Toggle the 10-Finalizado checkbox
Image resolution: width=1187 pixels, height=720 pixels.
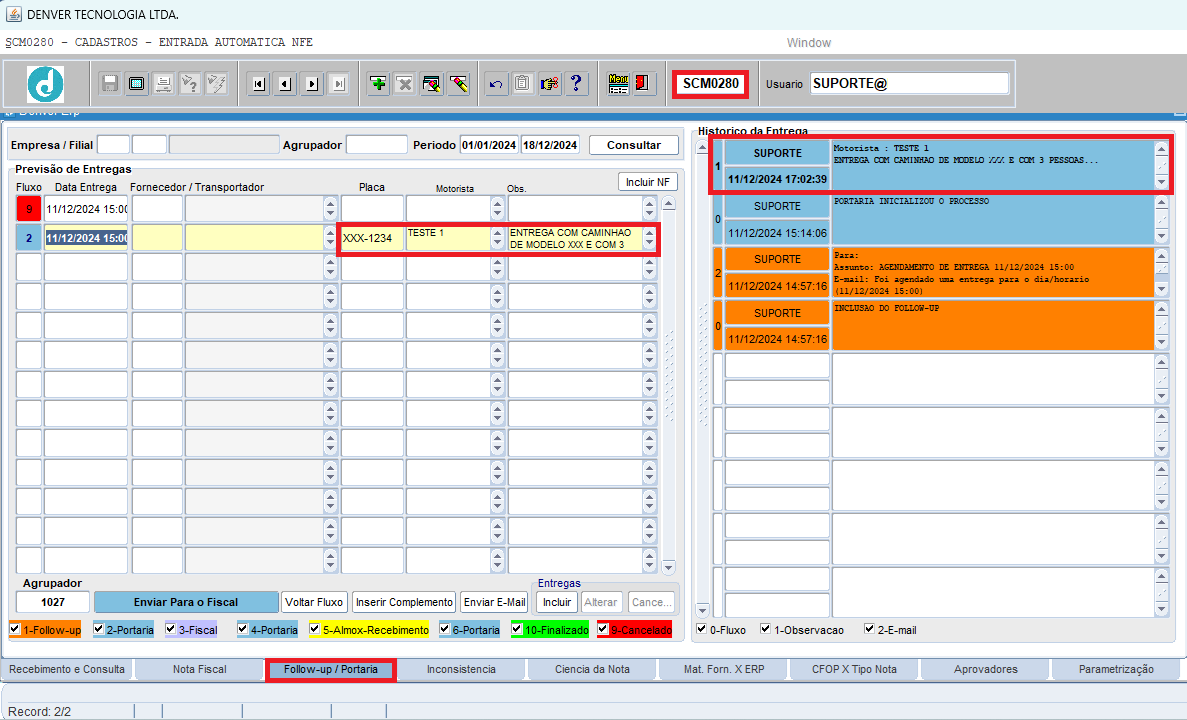pyautogui.click(x=516, y=628)
